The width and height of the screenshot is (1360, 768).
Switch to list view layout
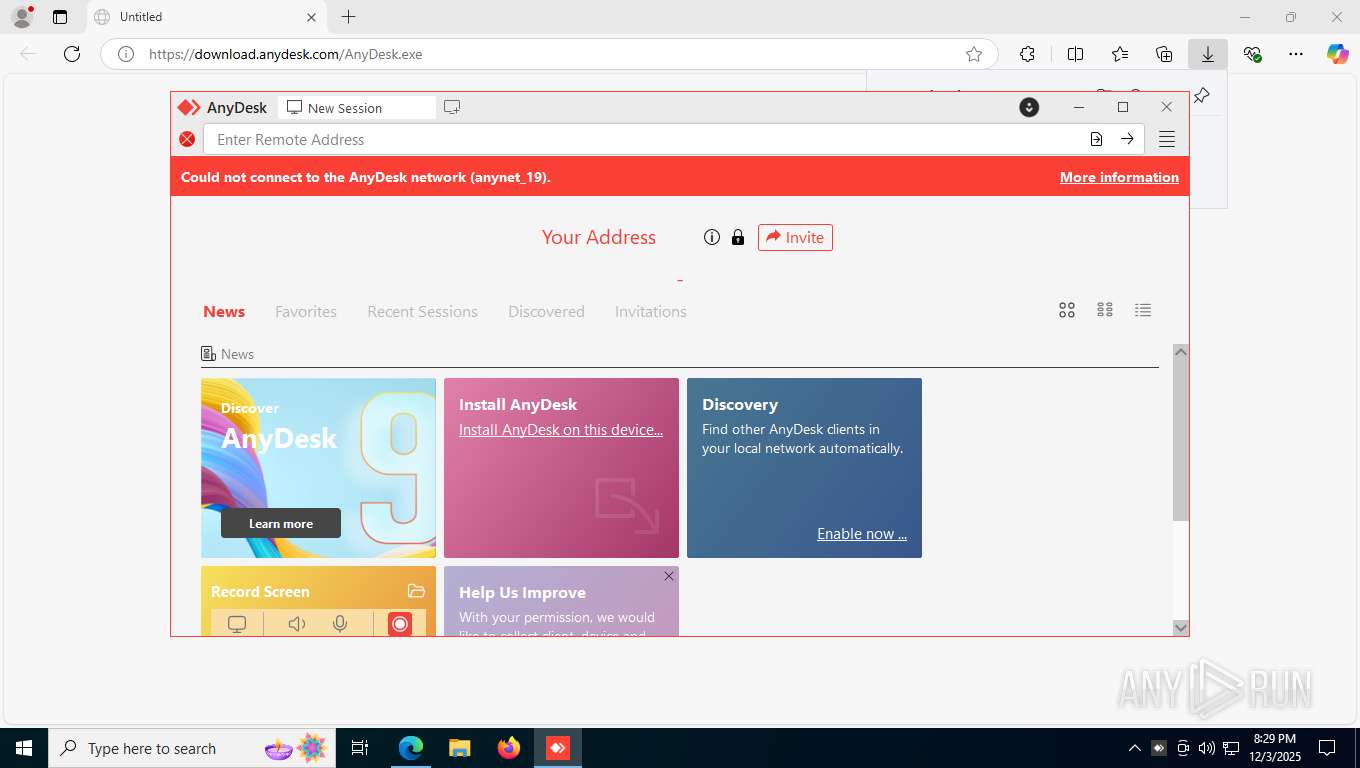[1143, 310]
